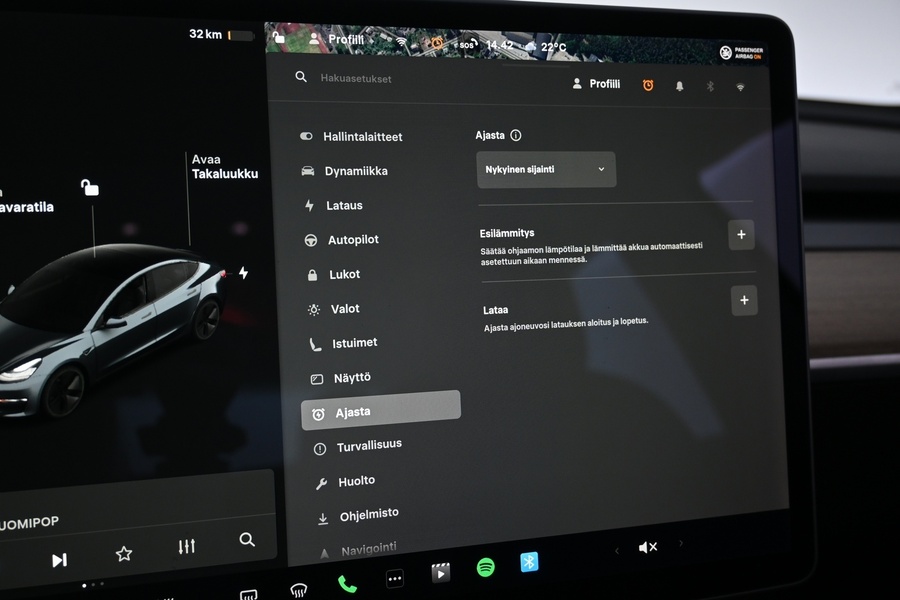The image size is (900, 600).
Task: Toggle the passenger airbag indicator
Action: click(740, 51)
